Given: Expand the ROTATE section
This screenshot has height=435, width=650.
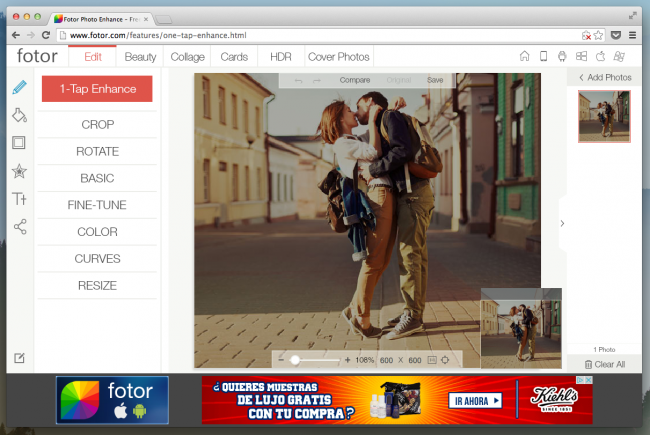Looking at the screenshot, I should tap(97, 151).
